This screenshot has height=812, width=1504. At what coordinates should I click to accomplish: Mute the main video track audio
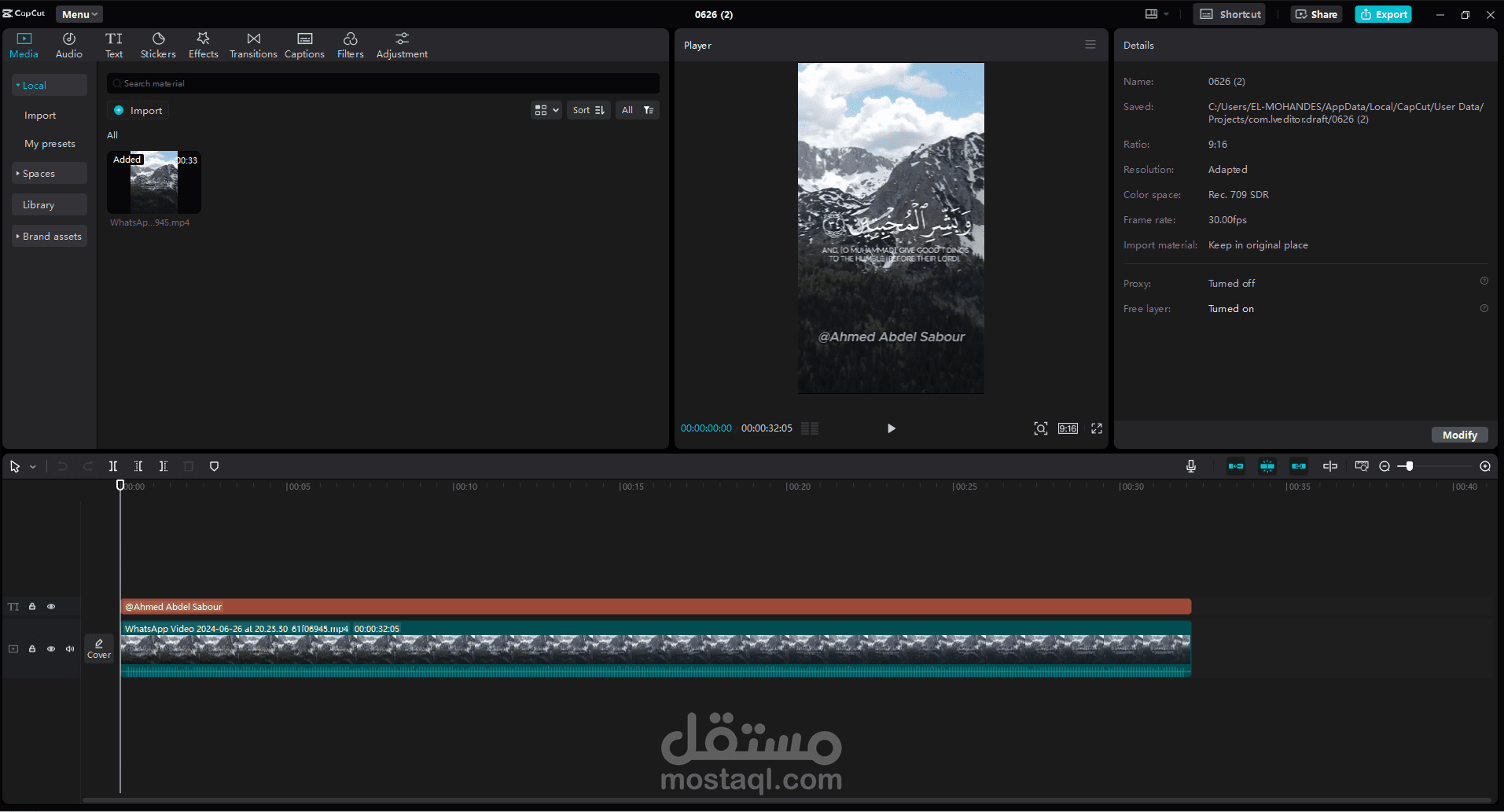pyautogui.click(x=70, y=648)
